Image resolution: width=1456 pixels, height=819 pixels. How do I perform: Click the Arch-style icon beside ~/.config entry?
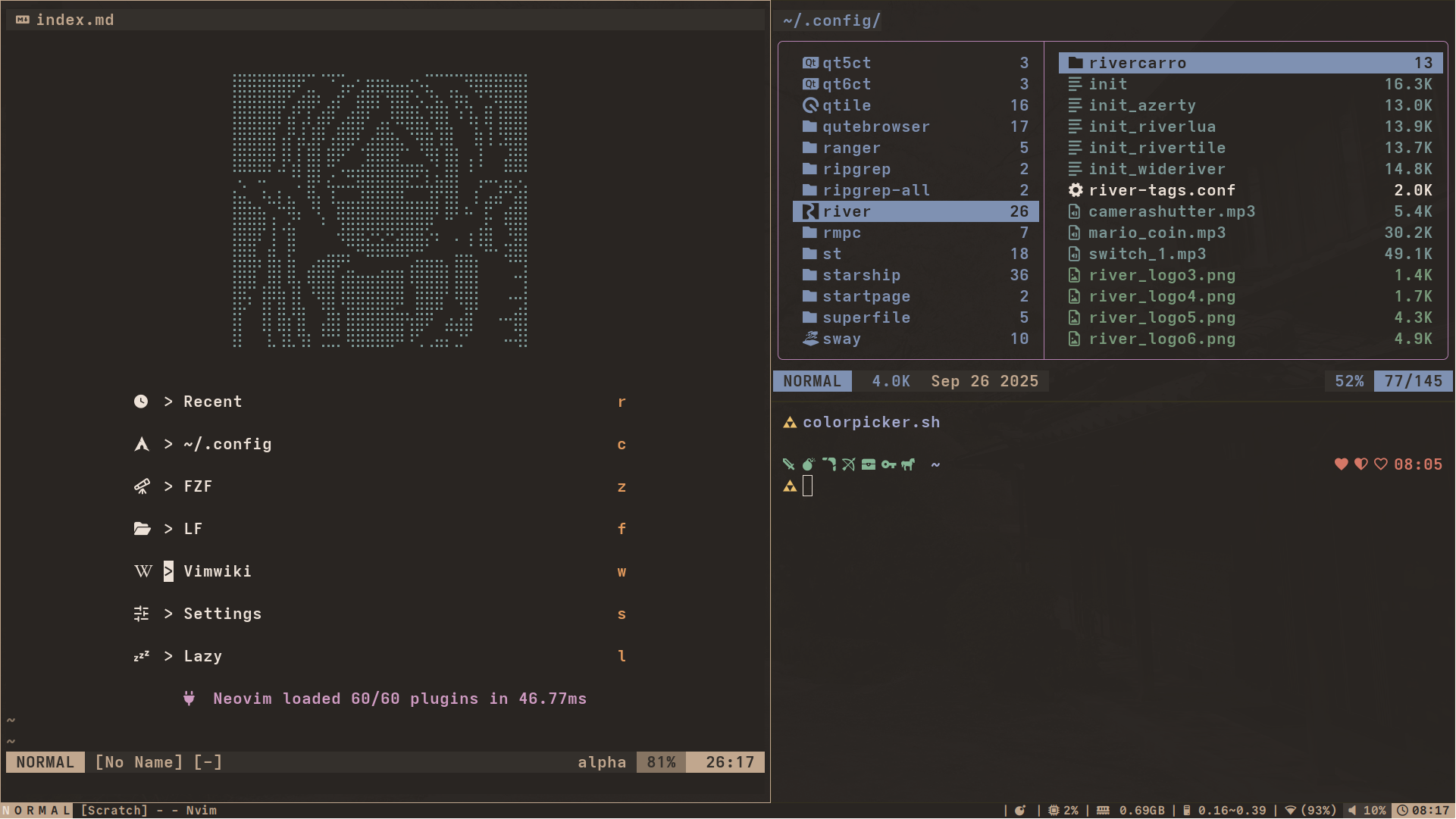click(x=142, y=444)
